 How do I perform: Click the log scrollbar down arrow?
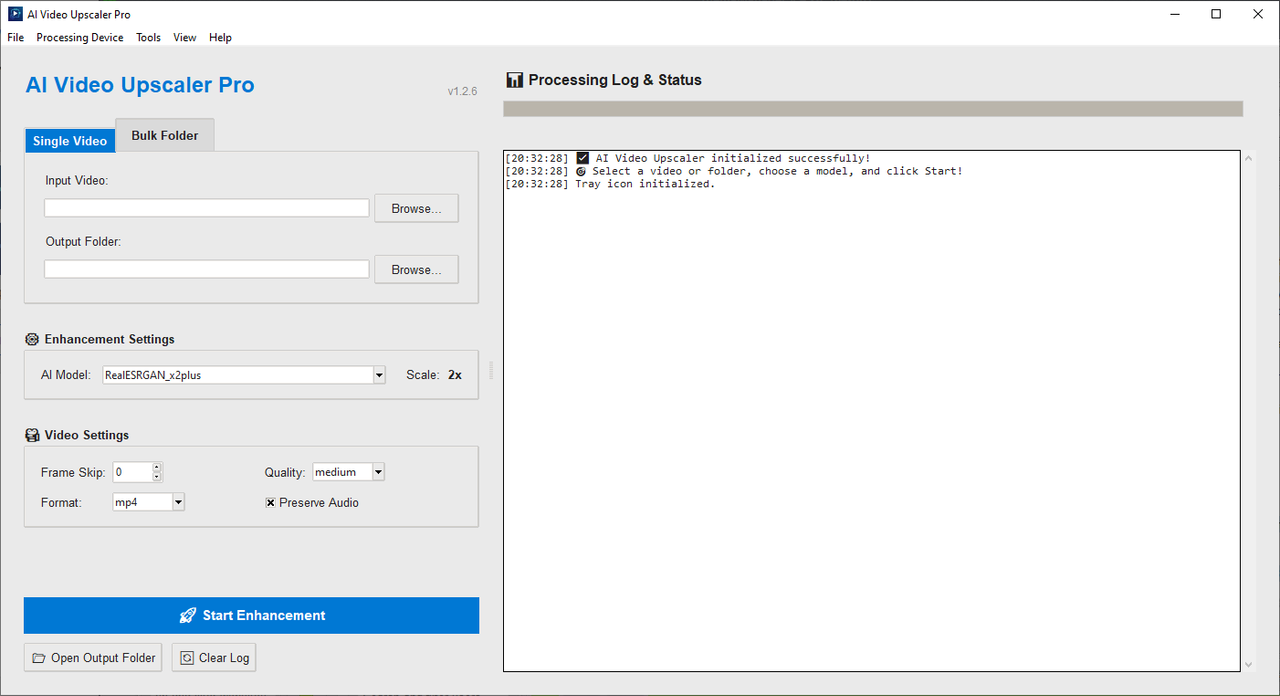pyautogui.click(x=1247, y=665)
